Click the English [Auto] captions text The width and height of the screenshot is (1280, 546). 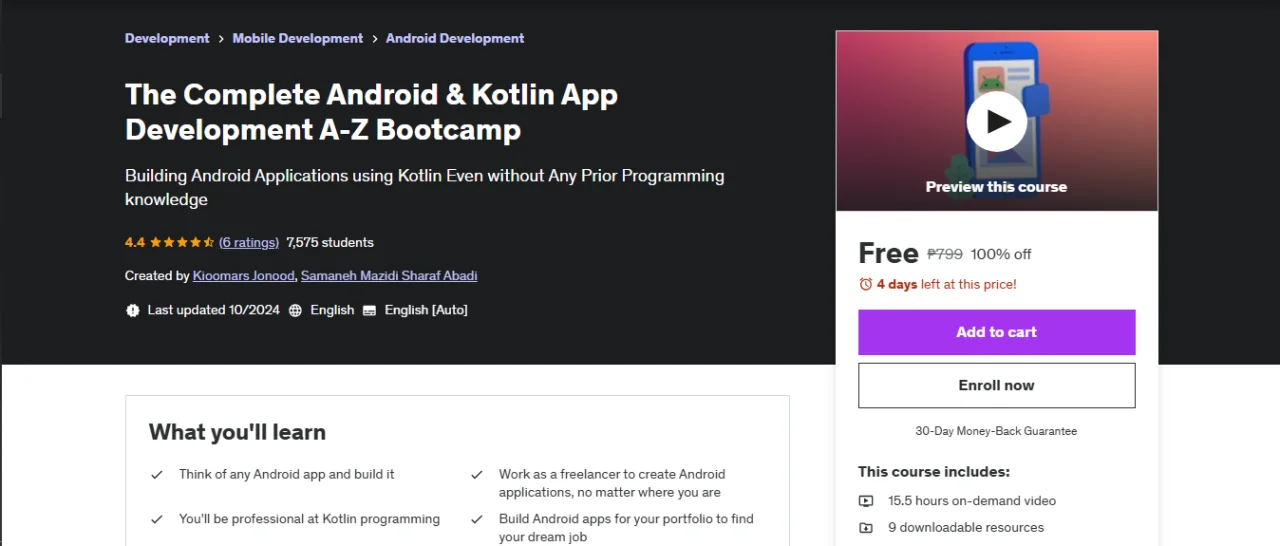426,310
